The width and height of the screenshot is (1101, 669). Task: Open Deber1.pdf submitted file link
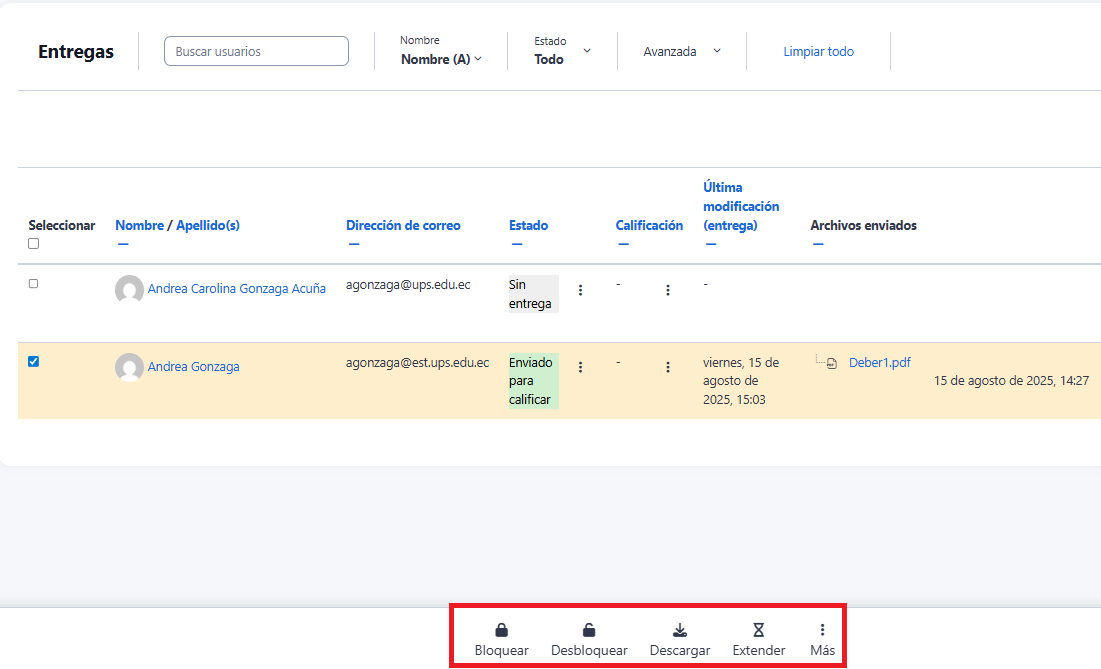click(879, 363)
